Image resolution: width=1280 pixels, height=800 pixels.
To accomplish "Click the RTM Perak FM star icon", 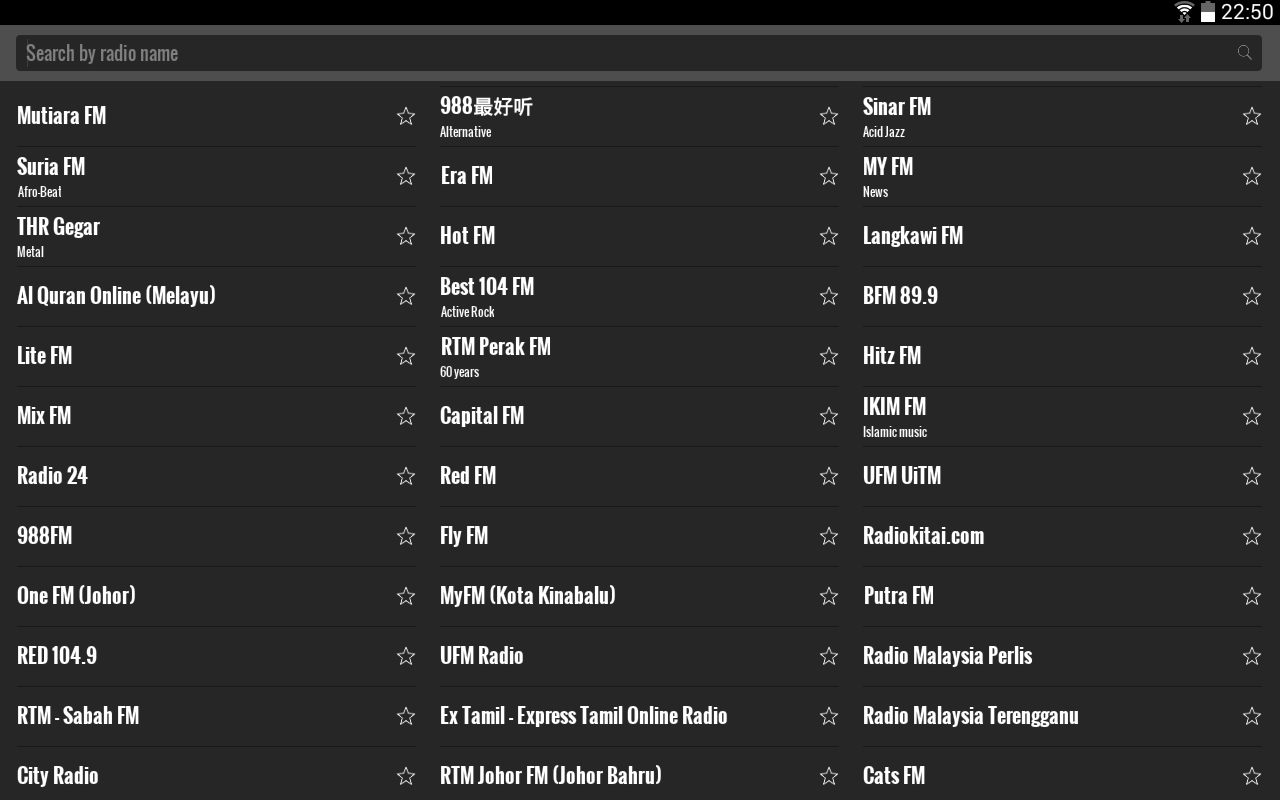I will pos(829,356).
